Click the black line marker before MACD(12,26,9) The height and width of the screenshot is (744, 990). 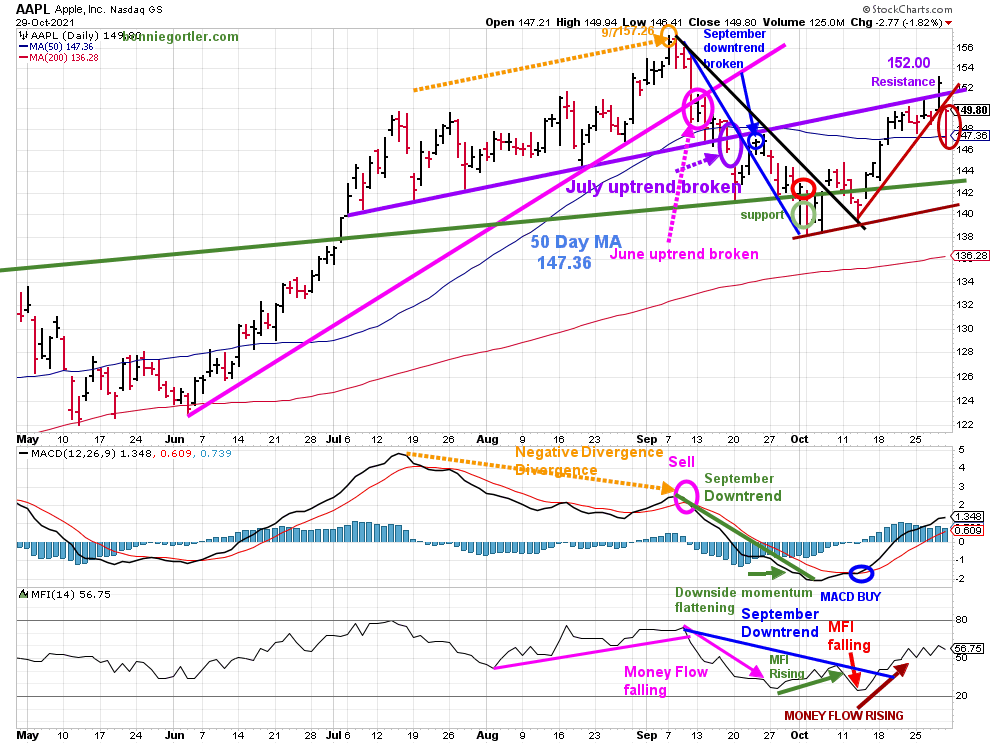[23, 453]
